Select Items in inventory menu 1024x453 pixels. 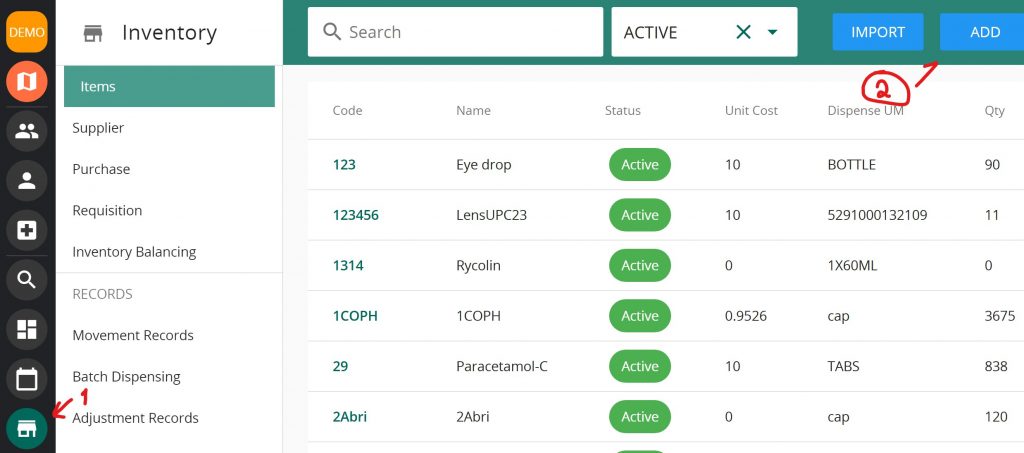pyautogui.click(x=169, y=86)
